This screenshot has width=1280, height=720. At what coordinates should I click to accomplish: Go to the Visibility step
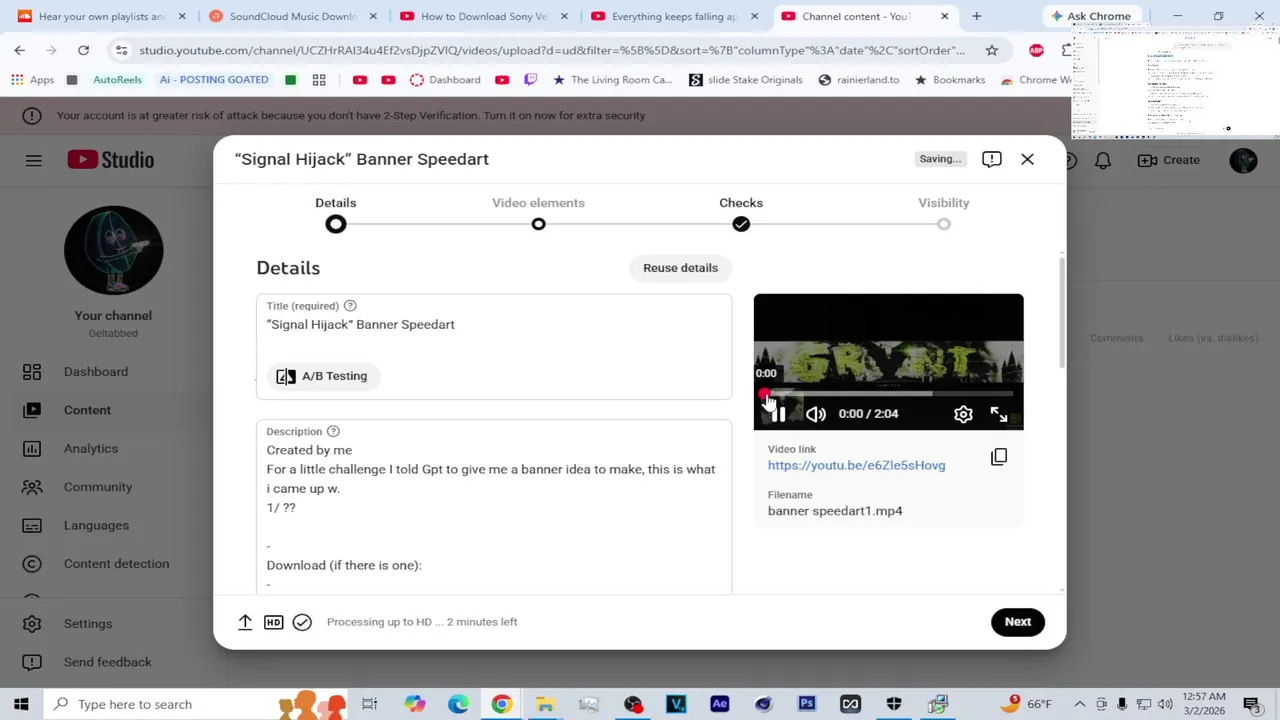(944, 214)
